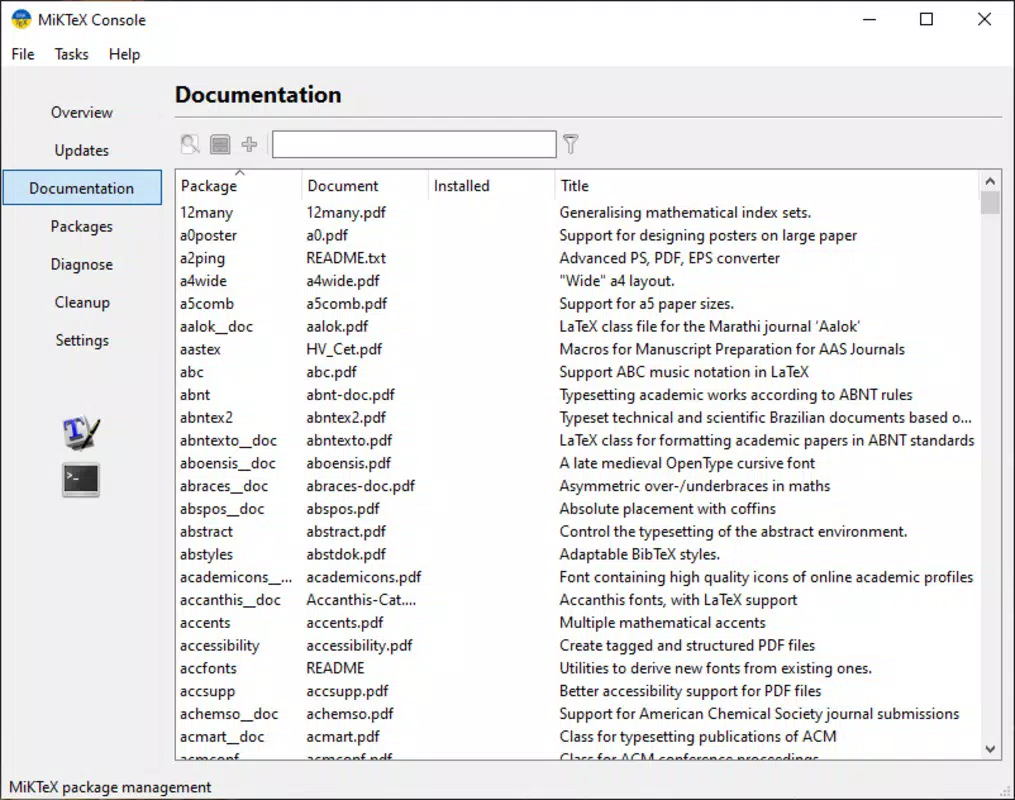Select the Documentation sidebar page

(x=82, y=188)
